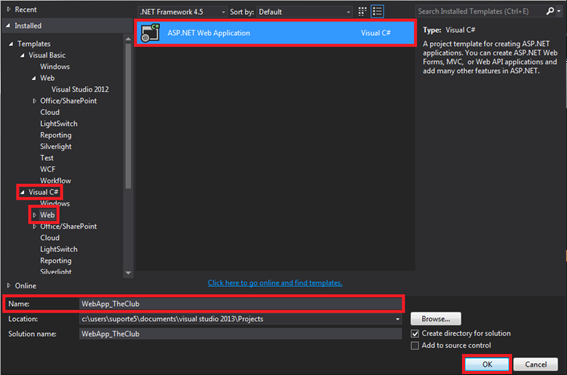
Task: Click the tree scrollbar down arrow
Action: [x=128, y=273]
